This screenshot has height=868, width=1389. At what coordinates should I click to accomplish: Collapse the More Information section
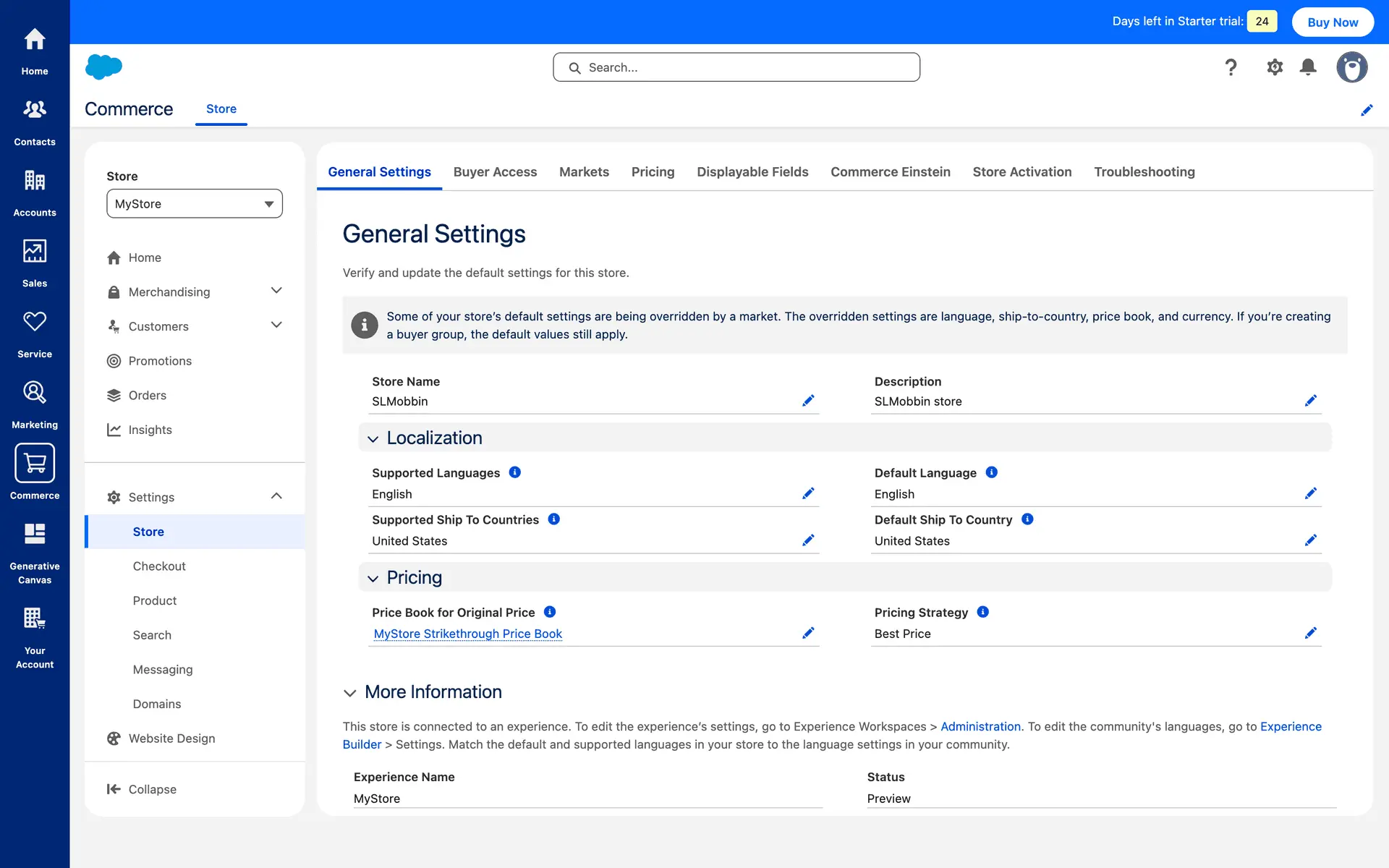click(x=350, y=693)
